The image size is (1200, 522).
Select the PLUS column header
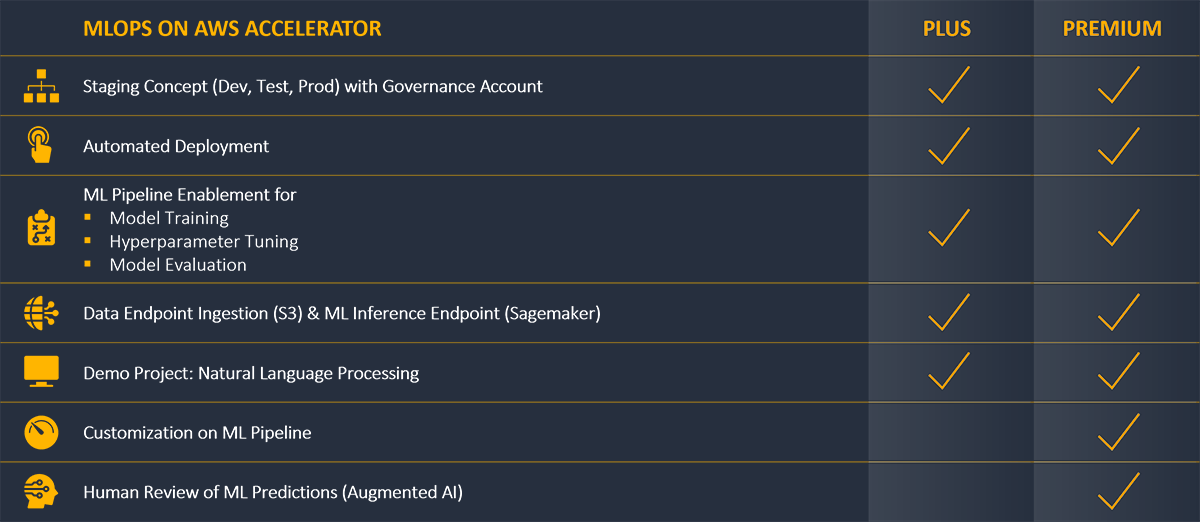point(947,29)
